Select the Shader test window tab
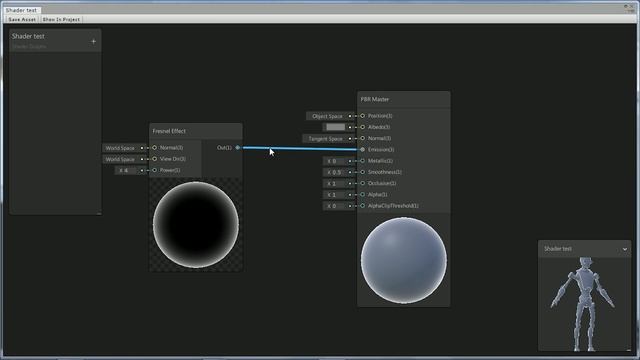 pos(22,10)
